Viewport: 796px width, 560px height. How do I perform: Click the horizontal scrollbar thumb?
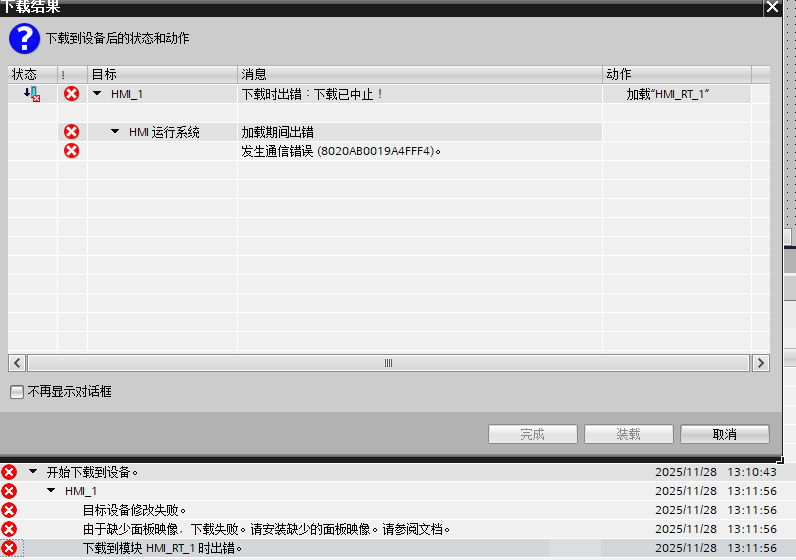click(388, 363)
